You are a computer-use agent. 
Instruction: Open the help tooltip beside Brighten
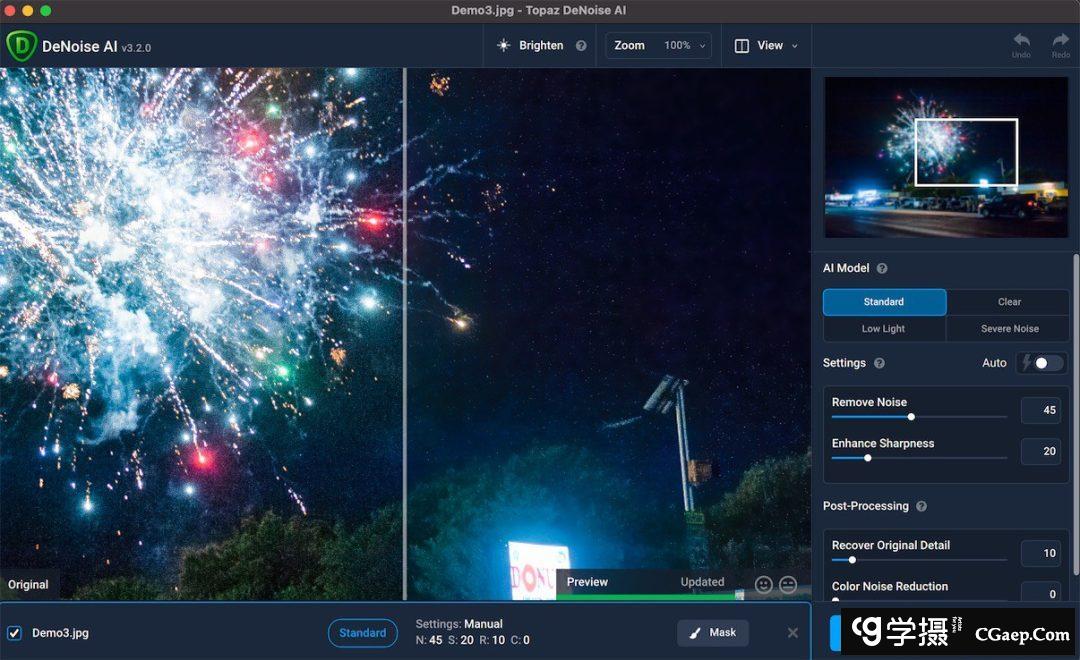[x=581, y=46]
